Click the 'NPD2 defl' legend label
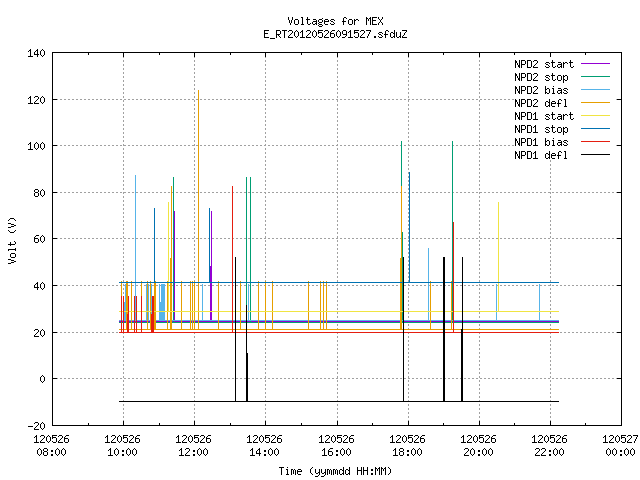Image resolution: width=640 pixels, height=480 pixels. pyautogui.click(x=541, y=103)
